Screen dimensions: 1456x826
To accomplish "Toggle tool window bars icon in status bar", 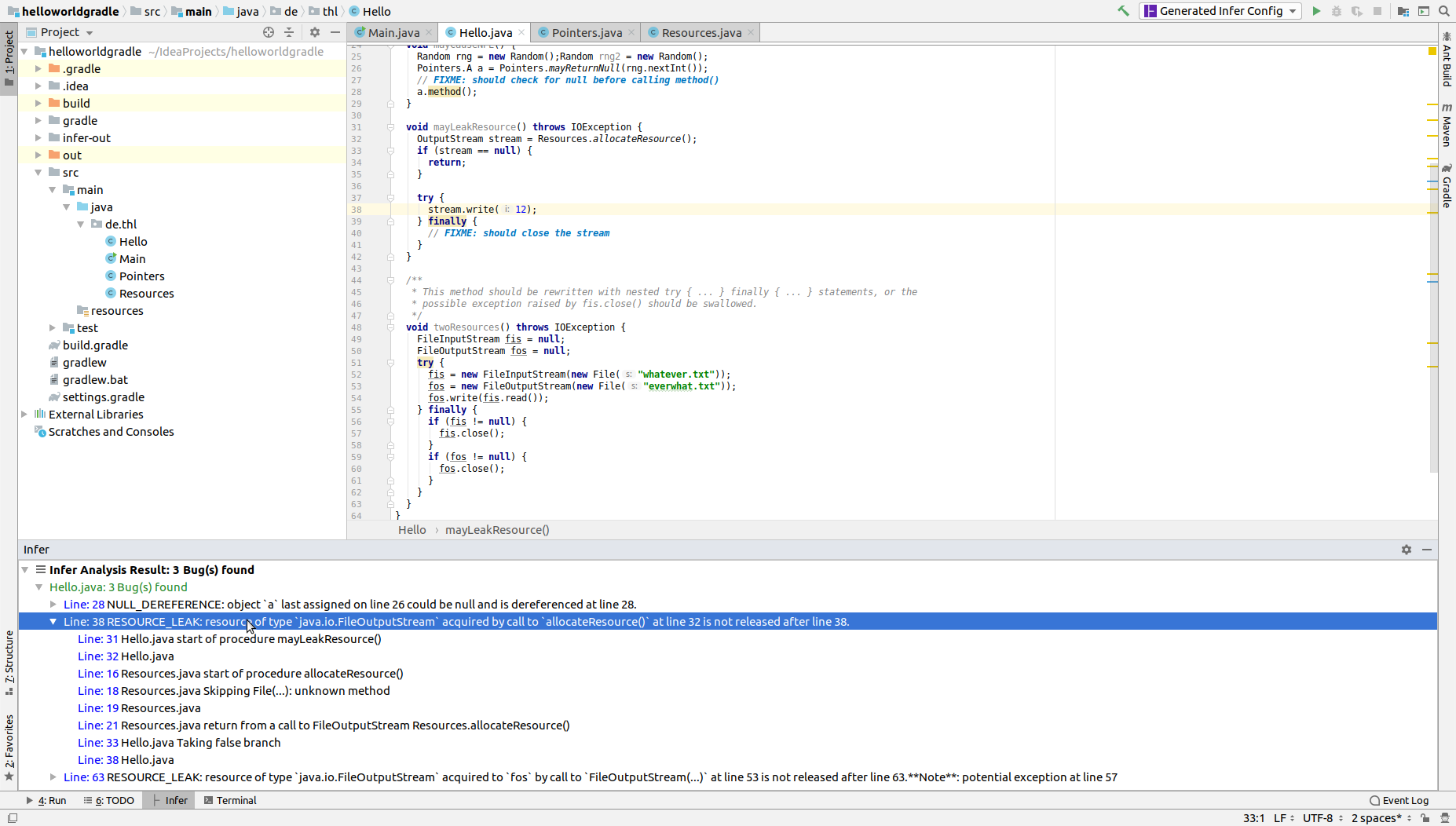I will pyautogui.click(x=13, y=817).
